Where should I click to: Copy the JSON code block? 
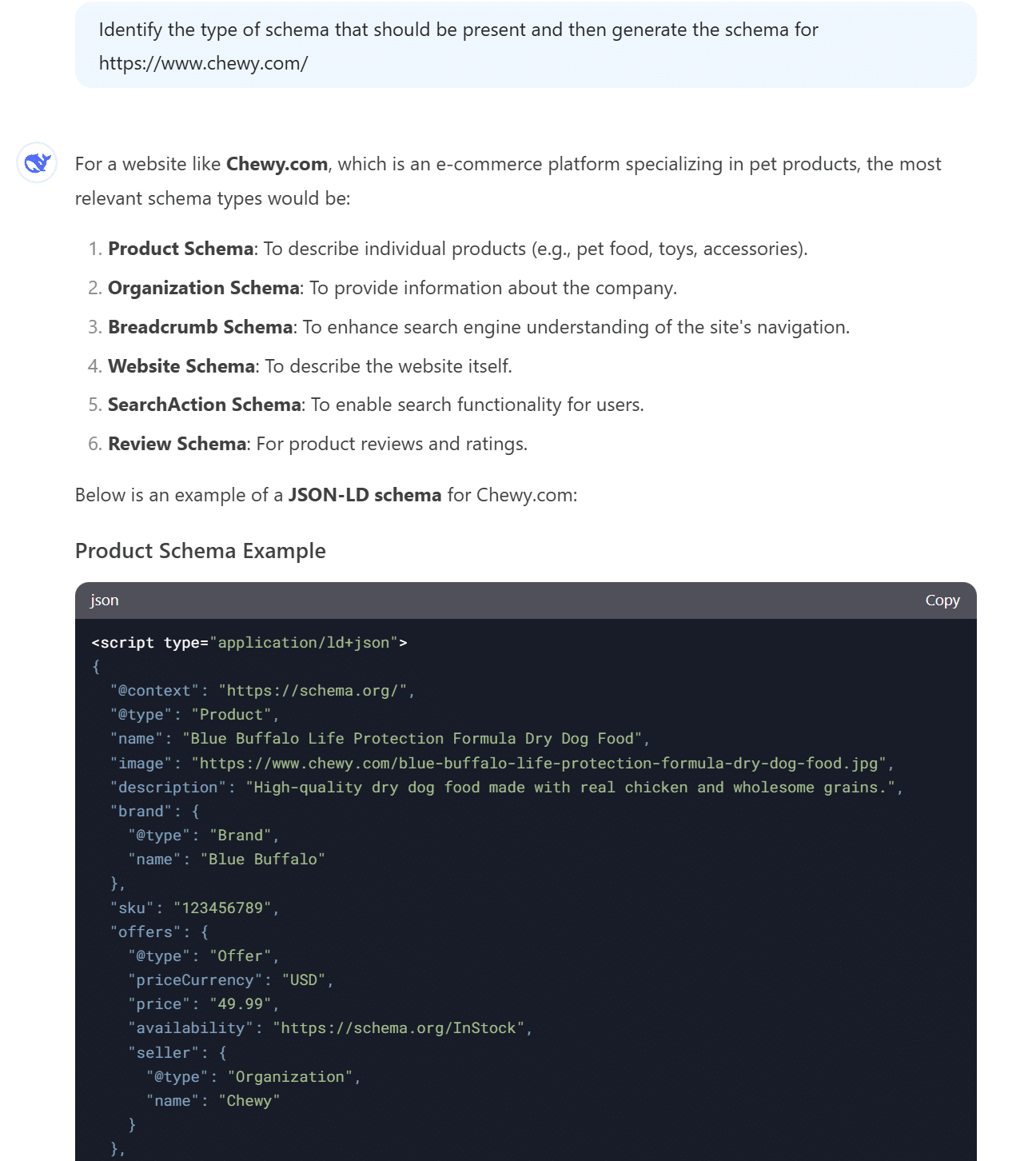(942, 600)
